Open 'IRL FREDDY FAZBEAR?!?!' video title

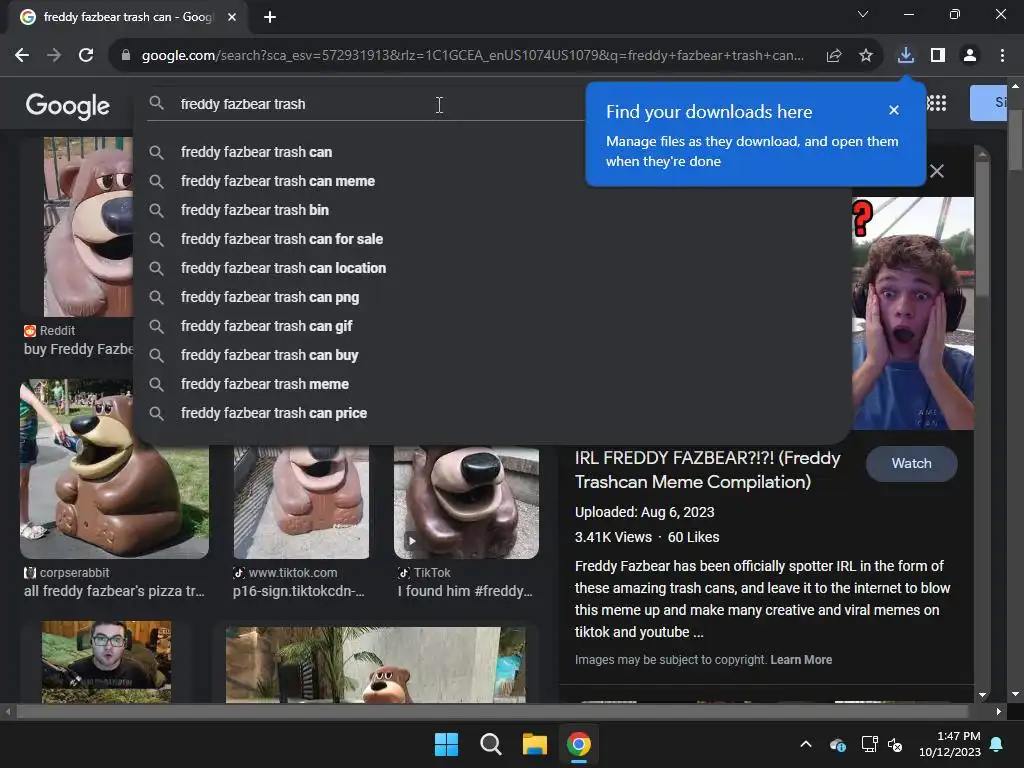pyautogui.click(x=707, y=470)
